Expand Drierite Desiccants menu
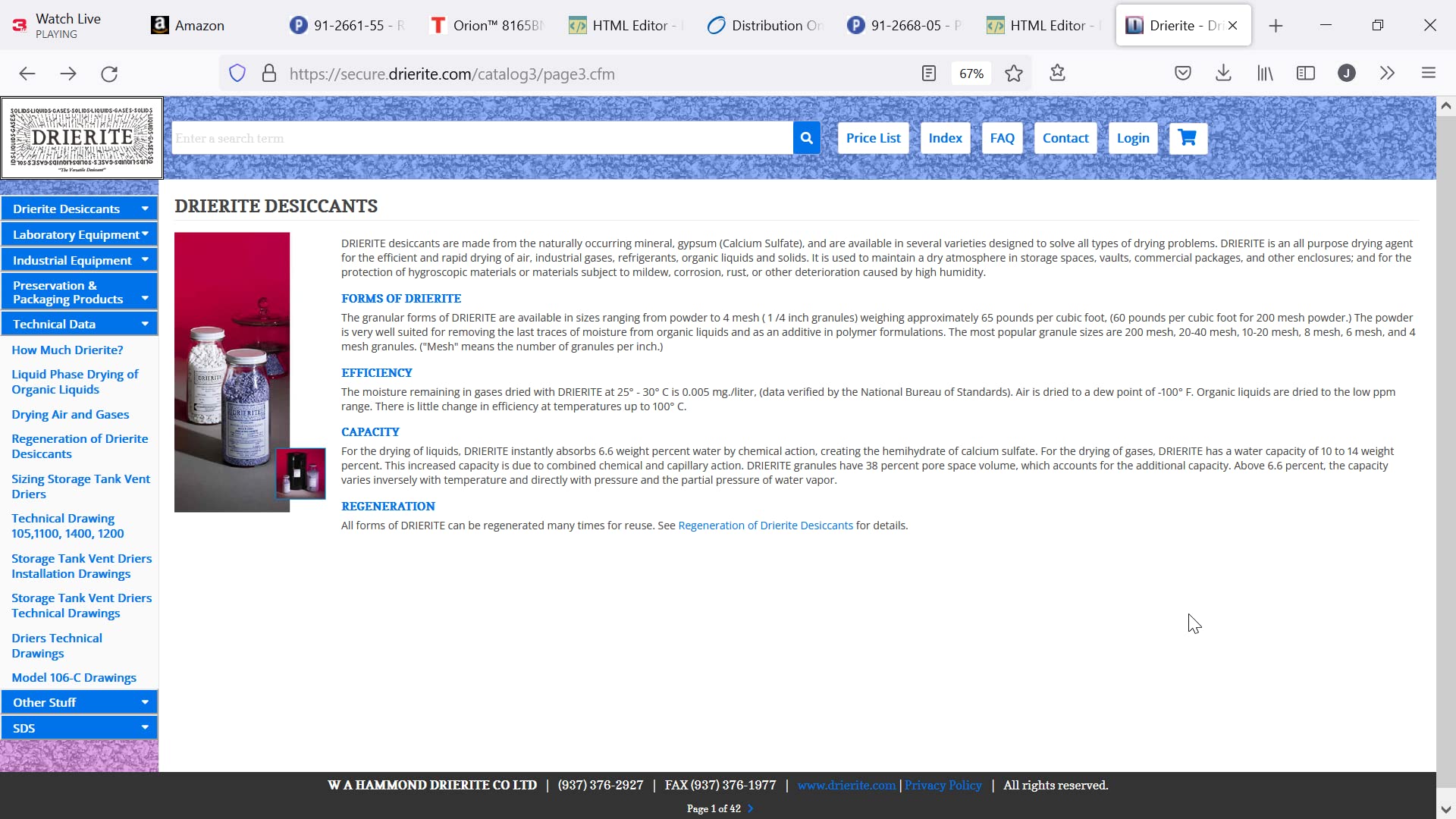The height and width of the screenshot is (819, 1456). tap(80, 209)
